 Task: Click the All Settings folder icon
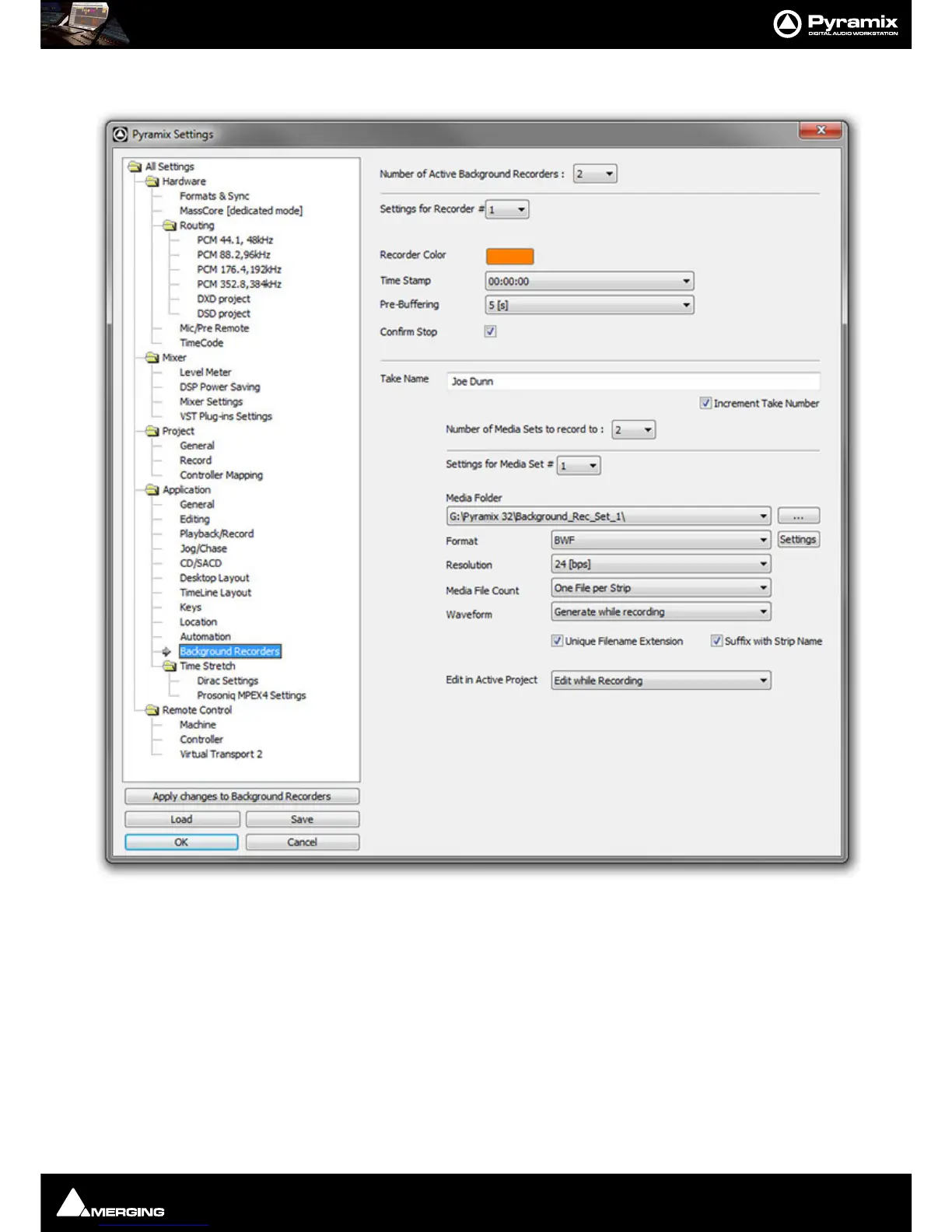click(135, 166)
